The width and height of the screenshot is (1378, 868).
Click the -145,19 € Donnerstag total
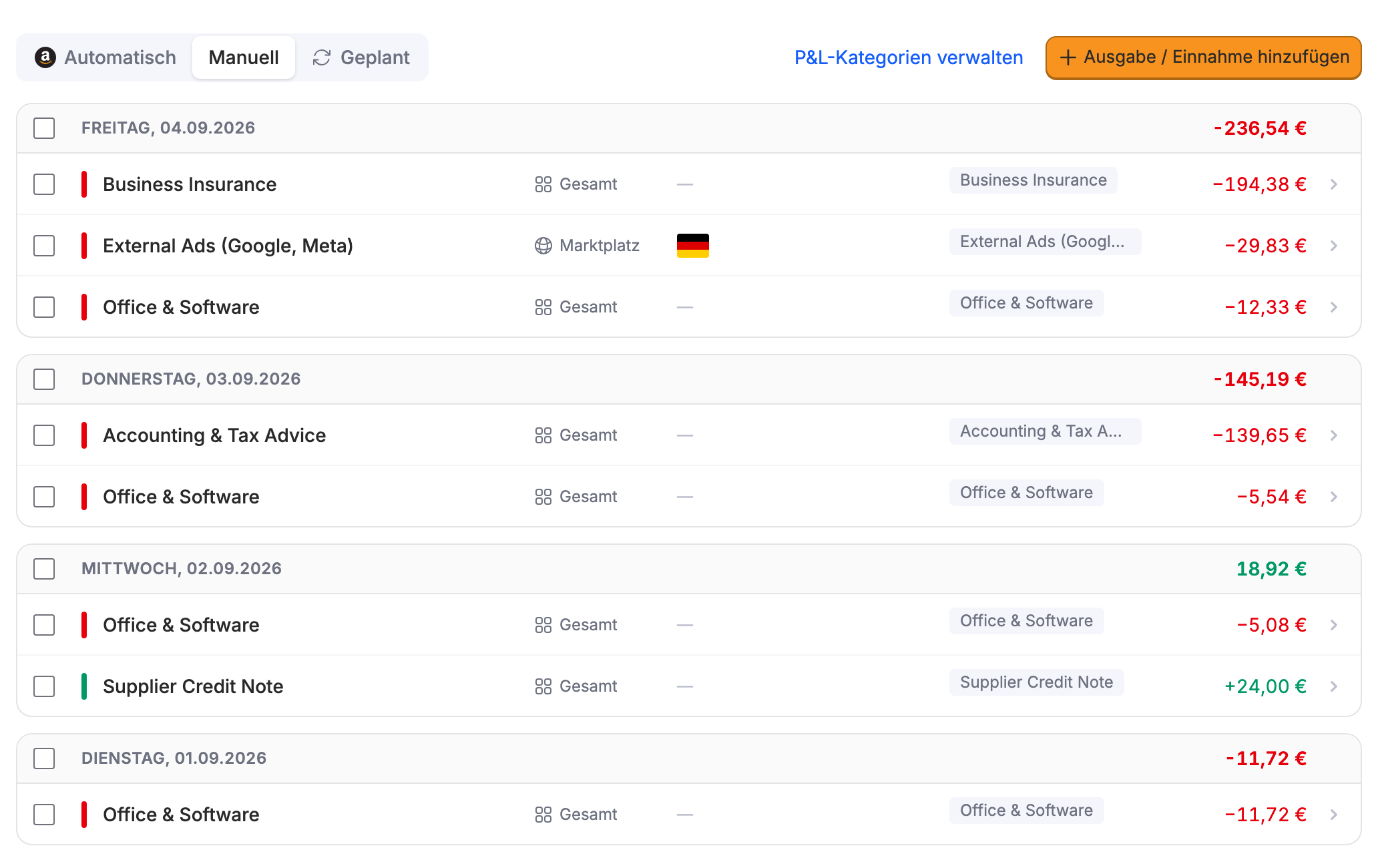pyautogui.click(x=1260, y=379)
